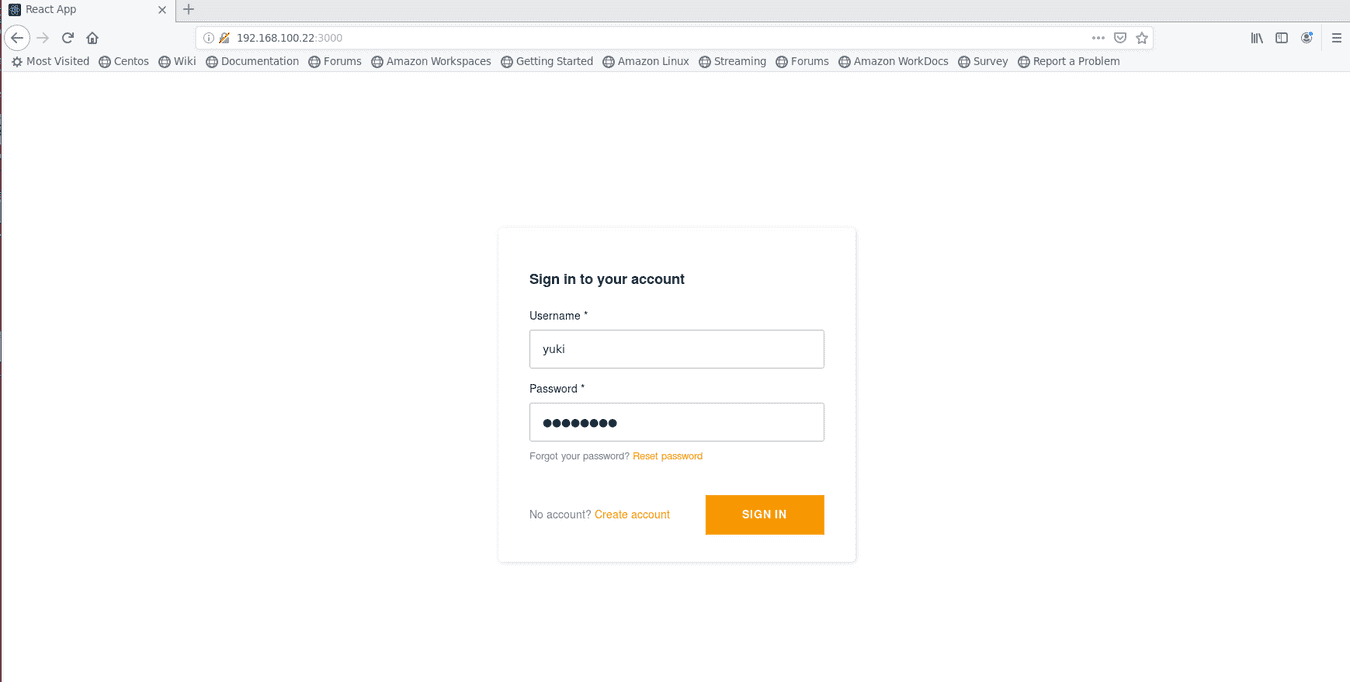1350x682 pixels.
Task: Show site information for the address
Action: [x=209, y=38]
